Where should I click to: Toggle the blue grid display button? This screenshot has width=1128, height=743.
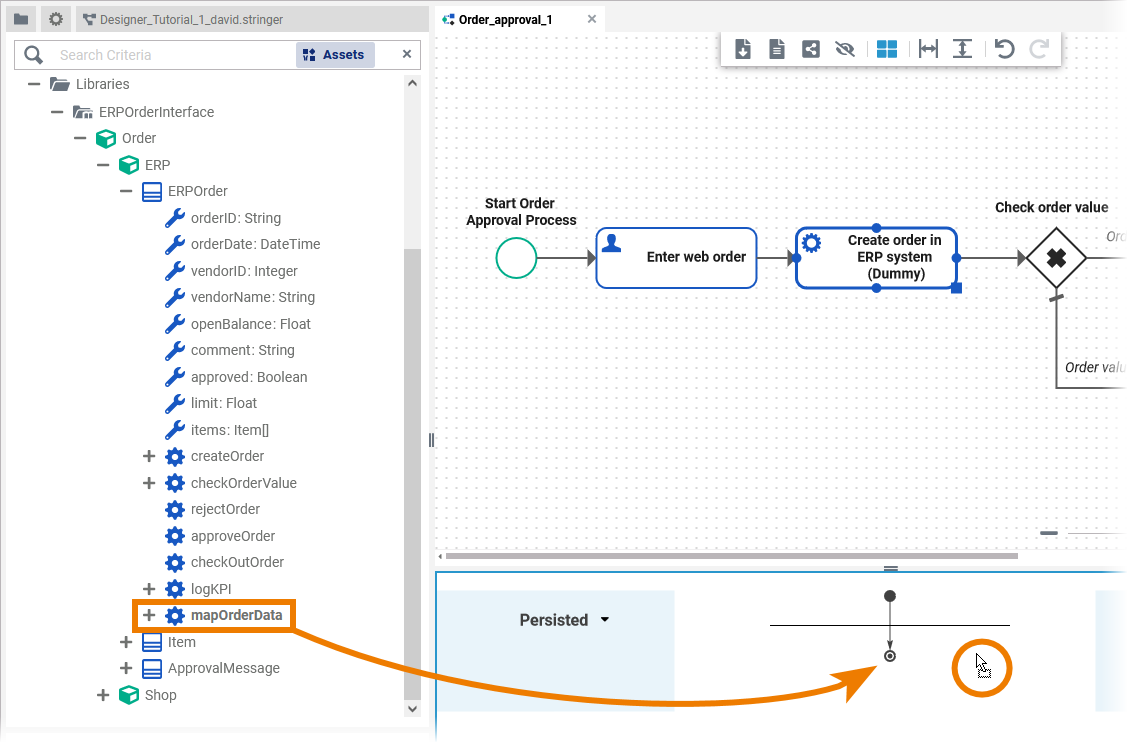[x=886, y=49]
